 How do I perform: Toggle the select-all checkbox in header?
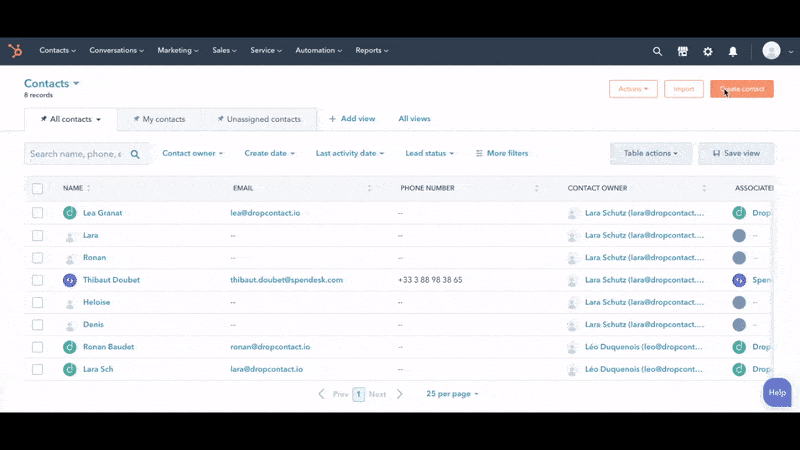coord(37,188)
